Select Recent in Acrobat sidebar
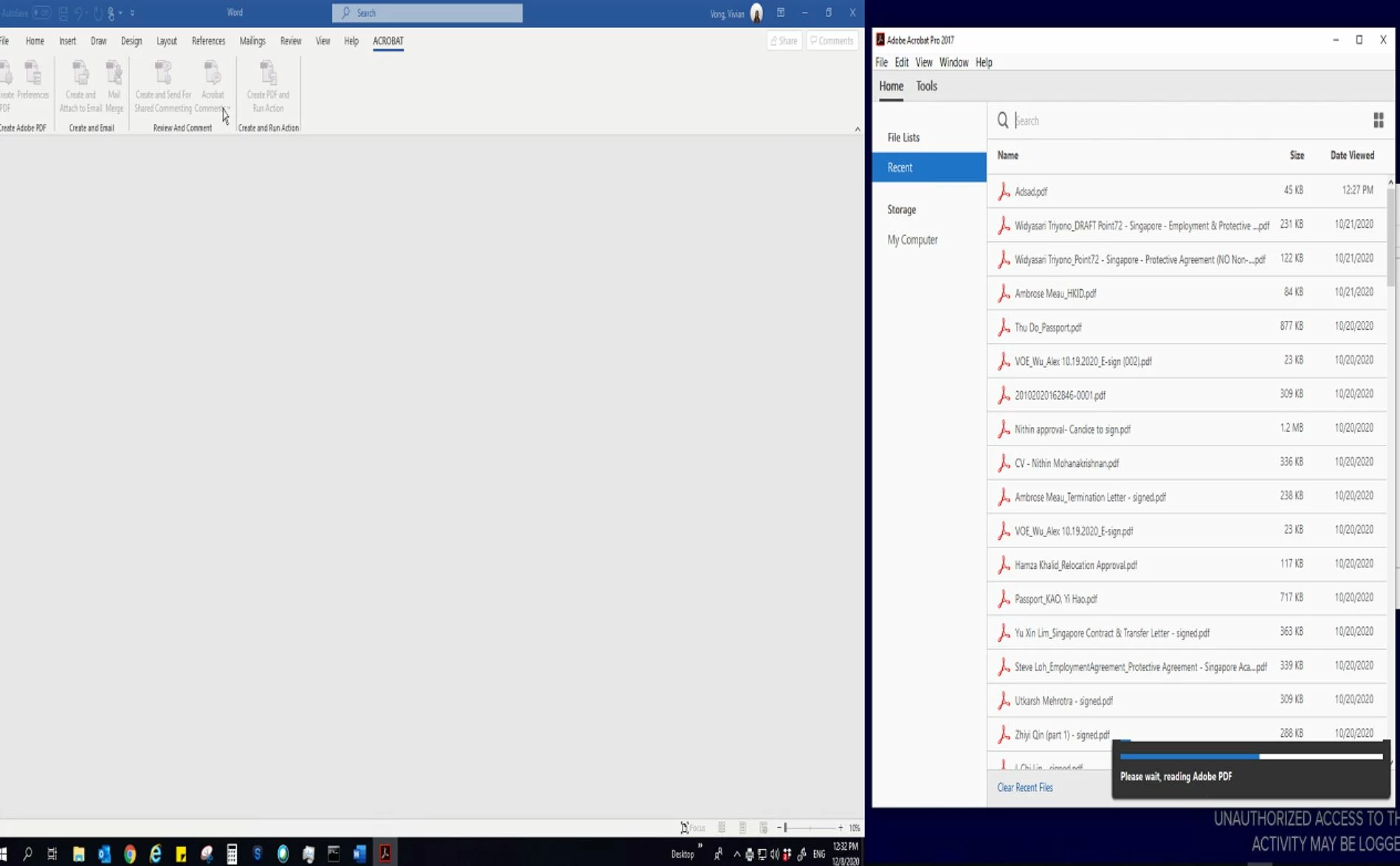This screenshot has height=866, width=1400. [x=929, y=167]
